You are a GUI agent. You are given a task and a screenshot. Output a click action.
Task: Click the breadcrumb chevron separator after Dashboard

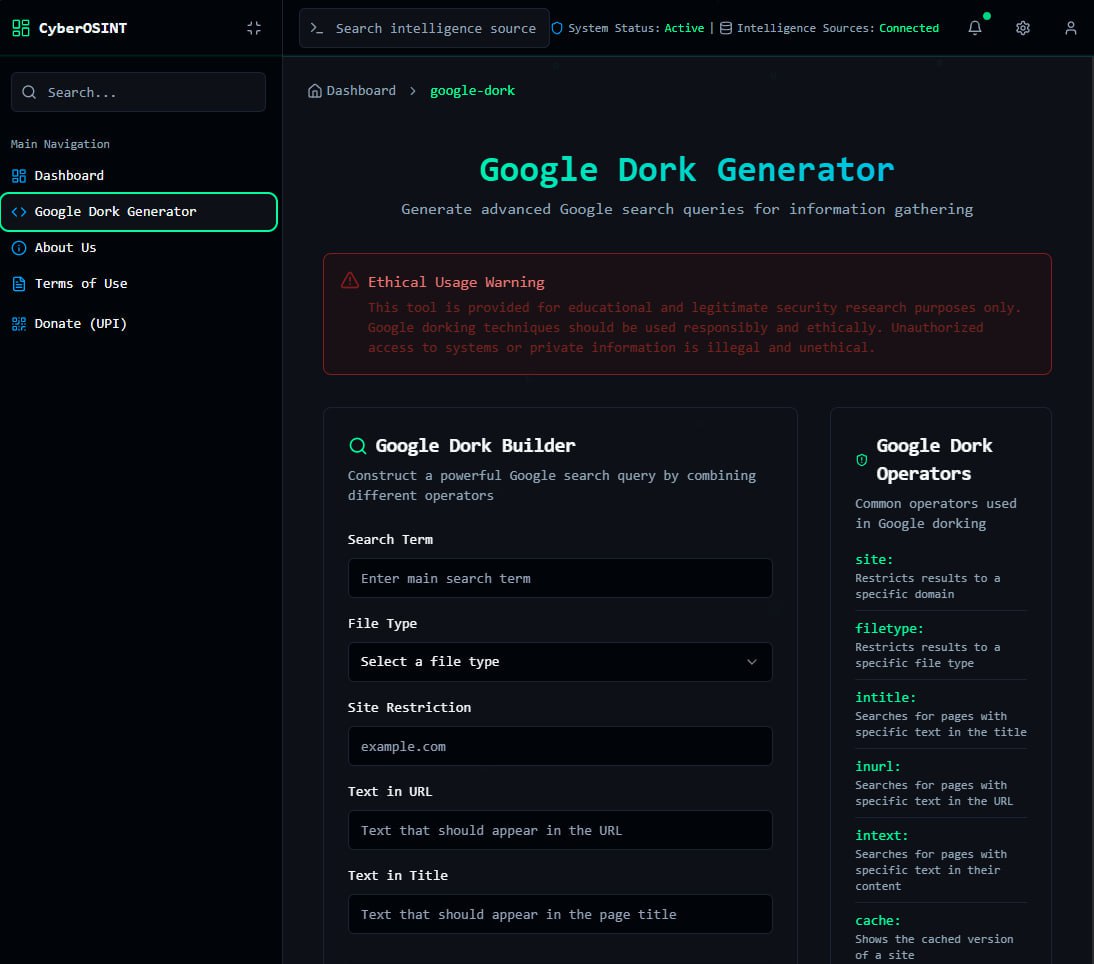pos(413,91)
